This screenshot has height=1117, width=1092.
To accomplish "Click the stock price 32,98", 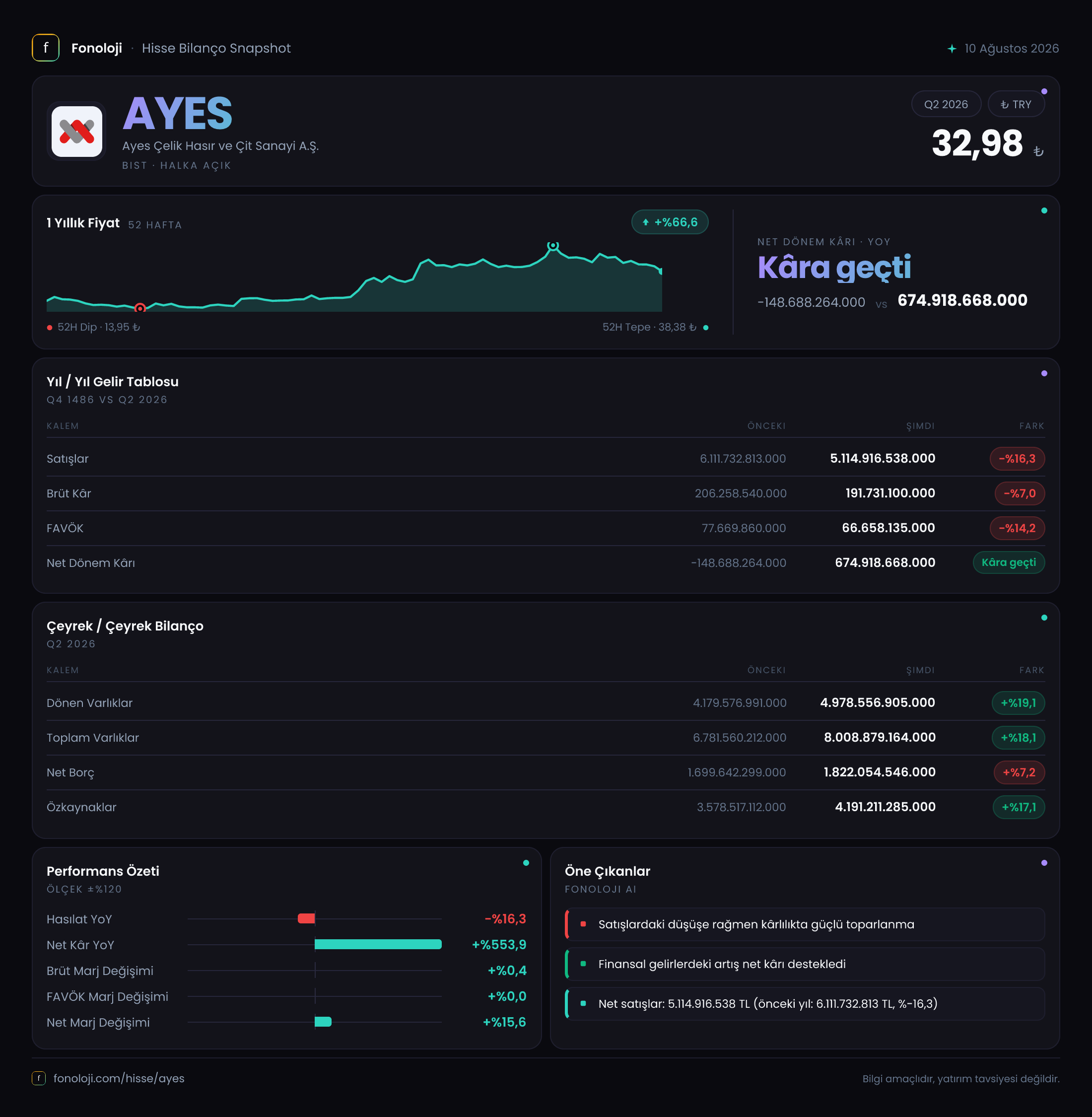I will click(x=977, y=143).
